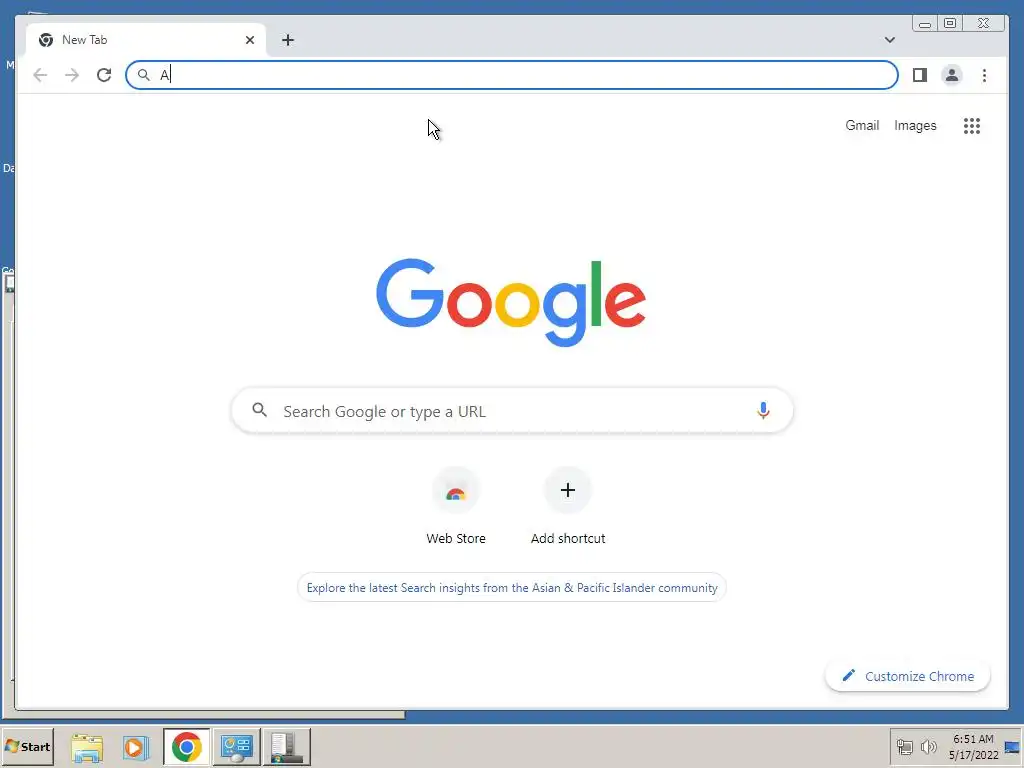
Task: Click the search icon inside the Google search box
Action: coord(260,410)
